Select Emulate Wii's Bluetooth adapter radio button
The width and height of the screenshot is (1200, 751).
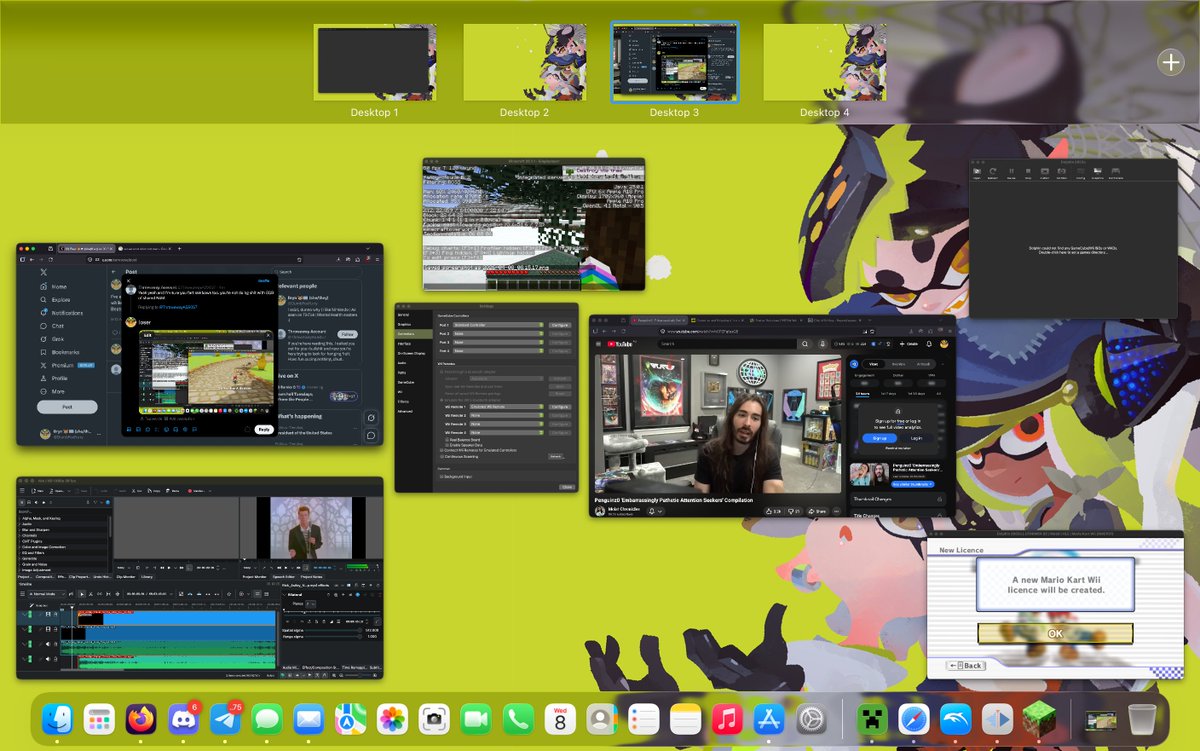click(x=441, y=400)
